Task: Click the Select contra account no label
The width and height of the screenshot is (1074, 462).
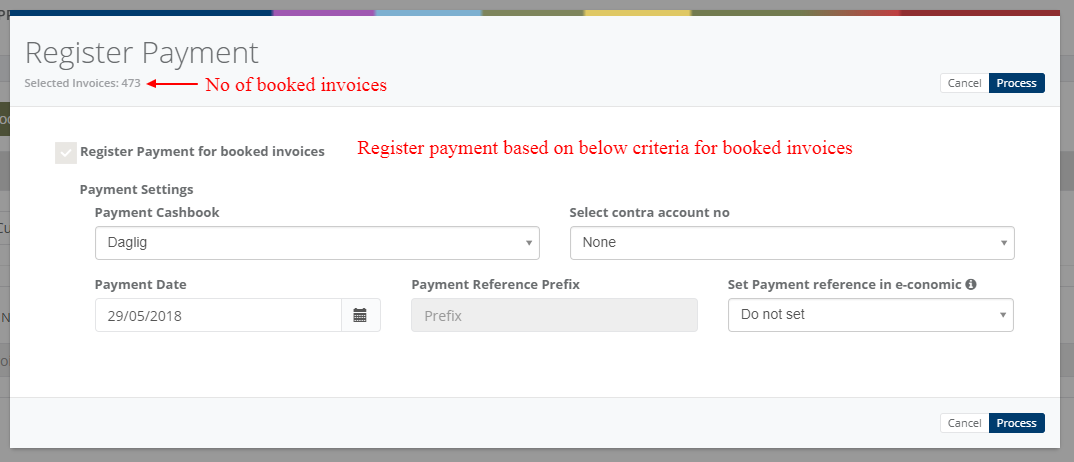Action: [649, 213]
